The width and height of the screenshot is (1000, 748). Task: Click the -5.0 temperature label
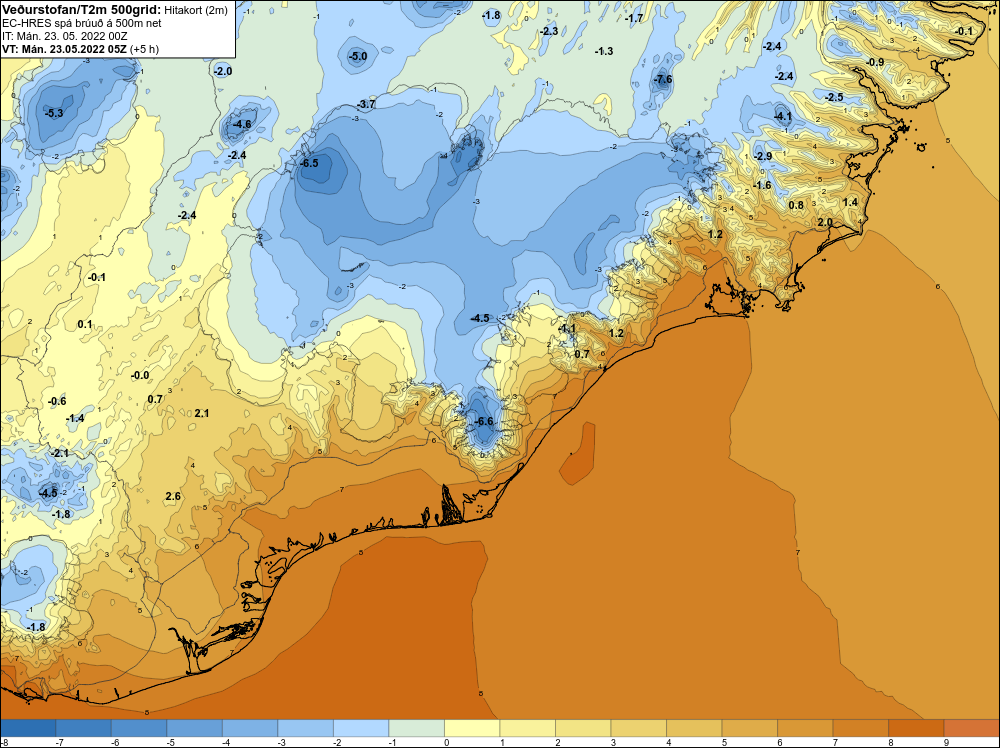pyautogui.click(x=358, y=57)
